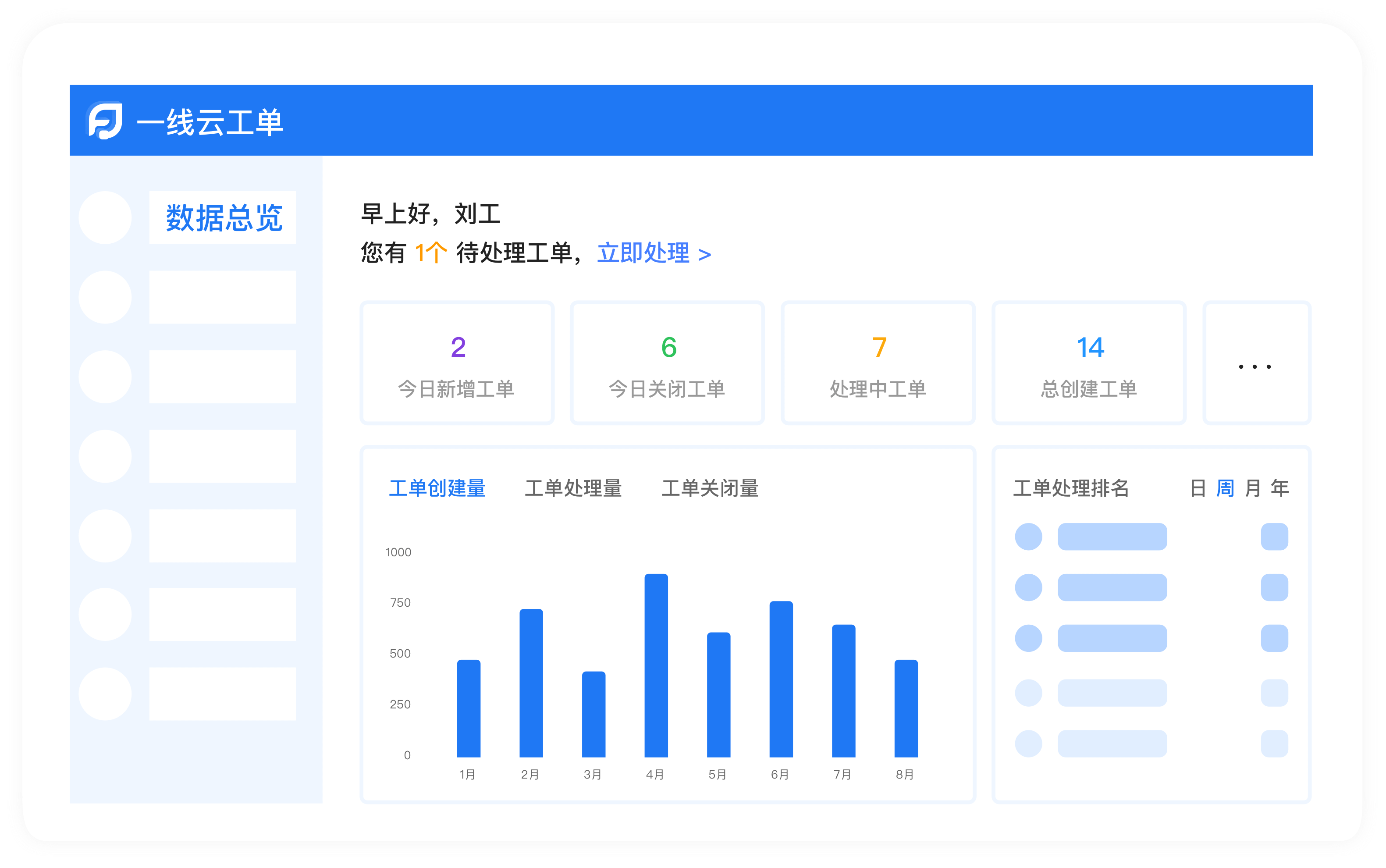Click the 4月 bar in the chart
1386x868 pixels.
click(656, 665)
